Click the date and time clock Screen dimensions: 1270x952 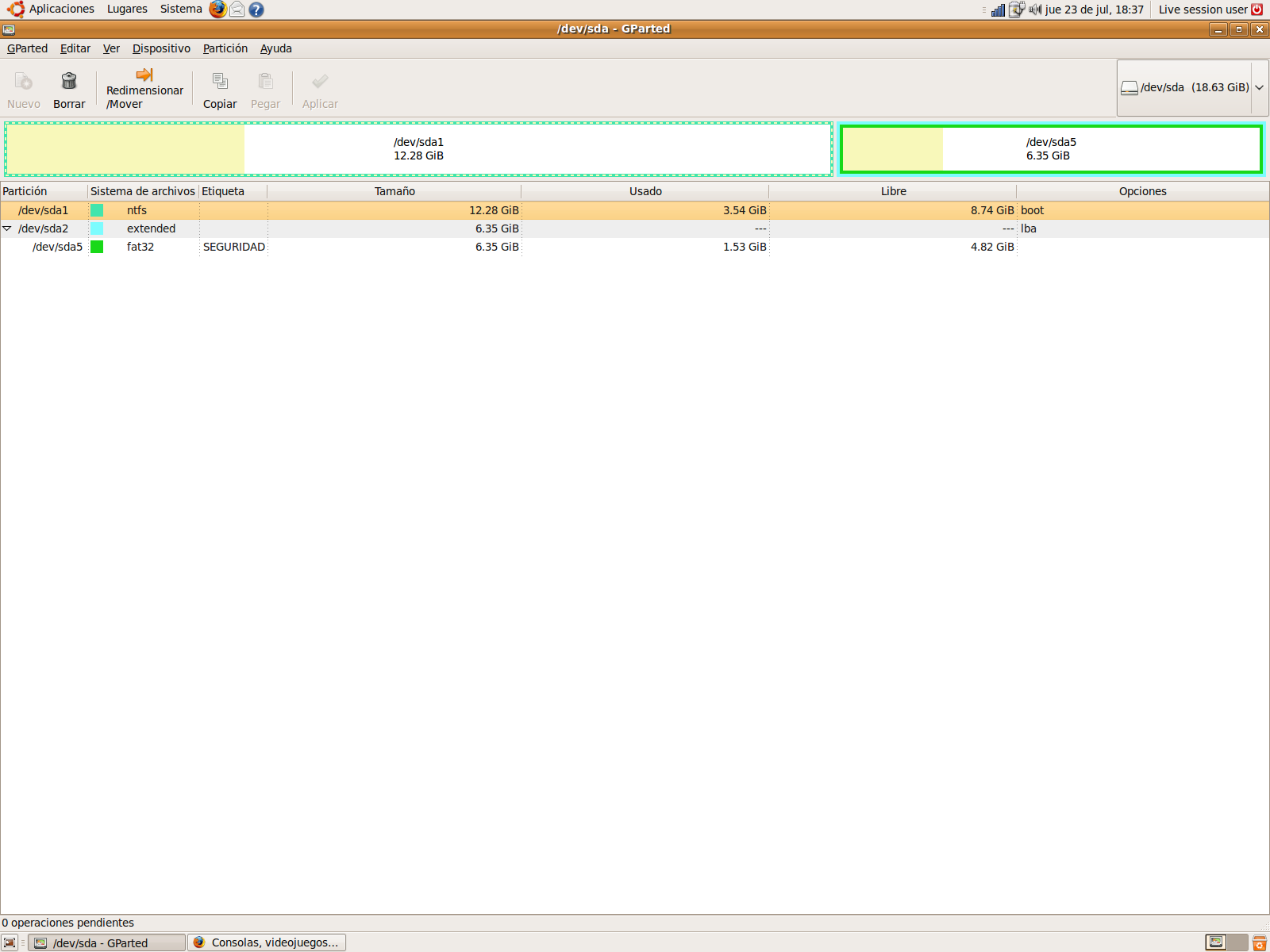tap(1095, 10)
